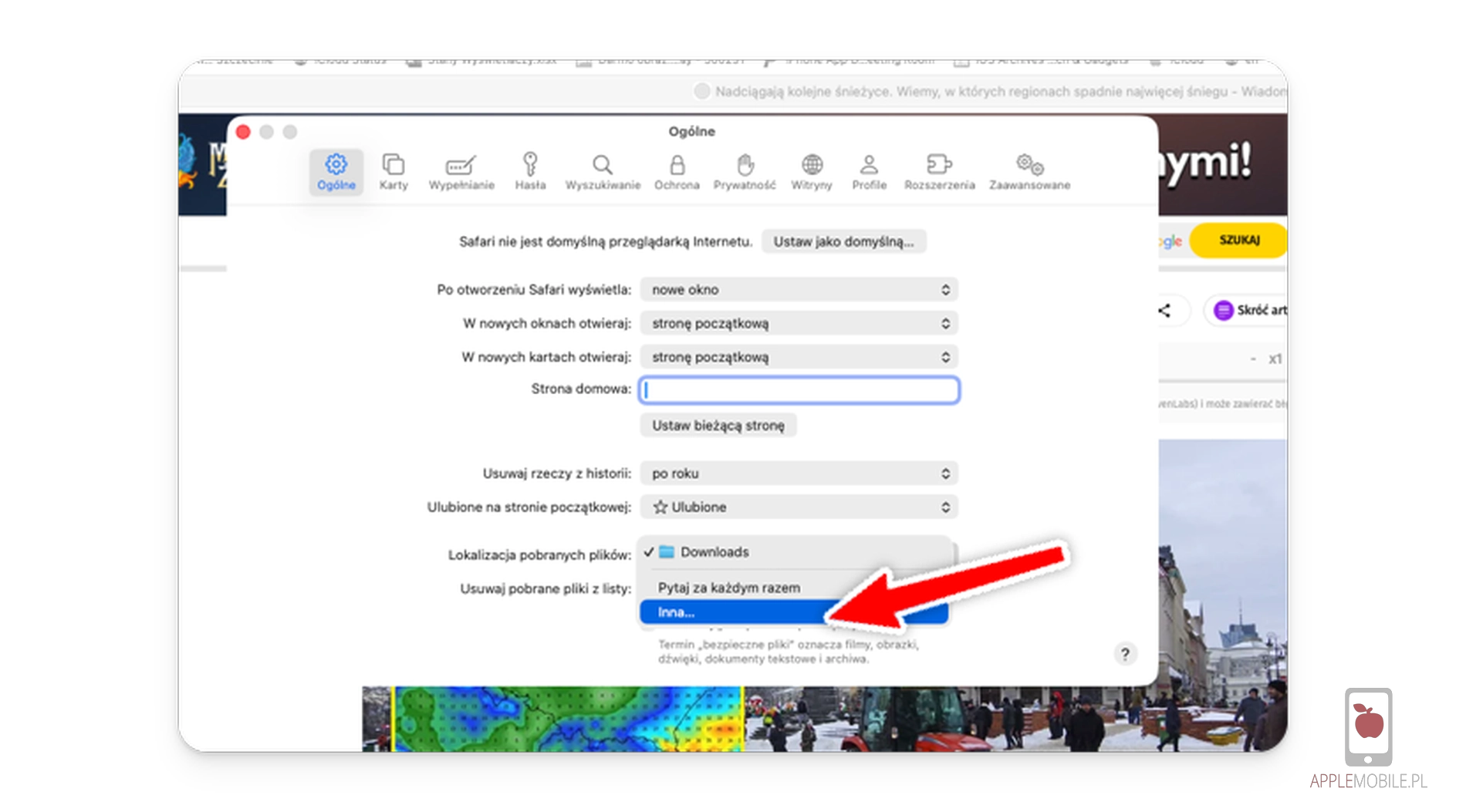Open 'Usuwaj rzeczy z historii' dropdown
Viewport: 1466px width, 812px height.
tap(799, 473)
